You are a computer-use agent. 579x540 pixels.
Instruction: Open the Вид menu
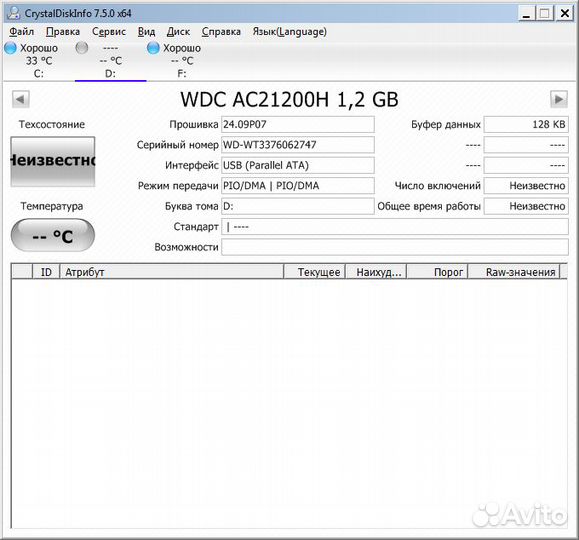tap(146, 32)
